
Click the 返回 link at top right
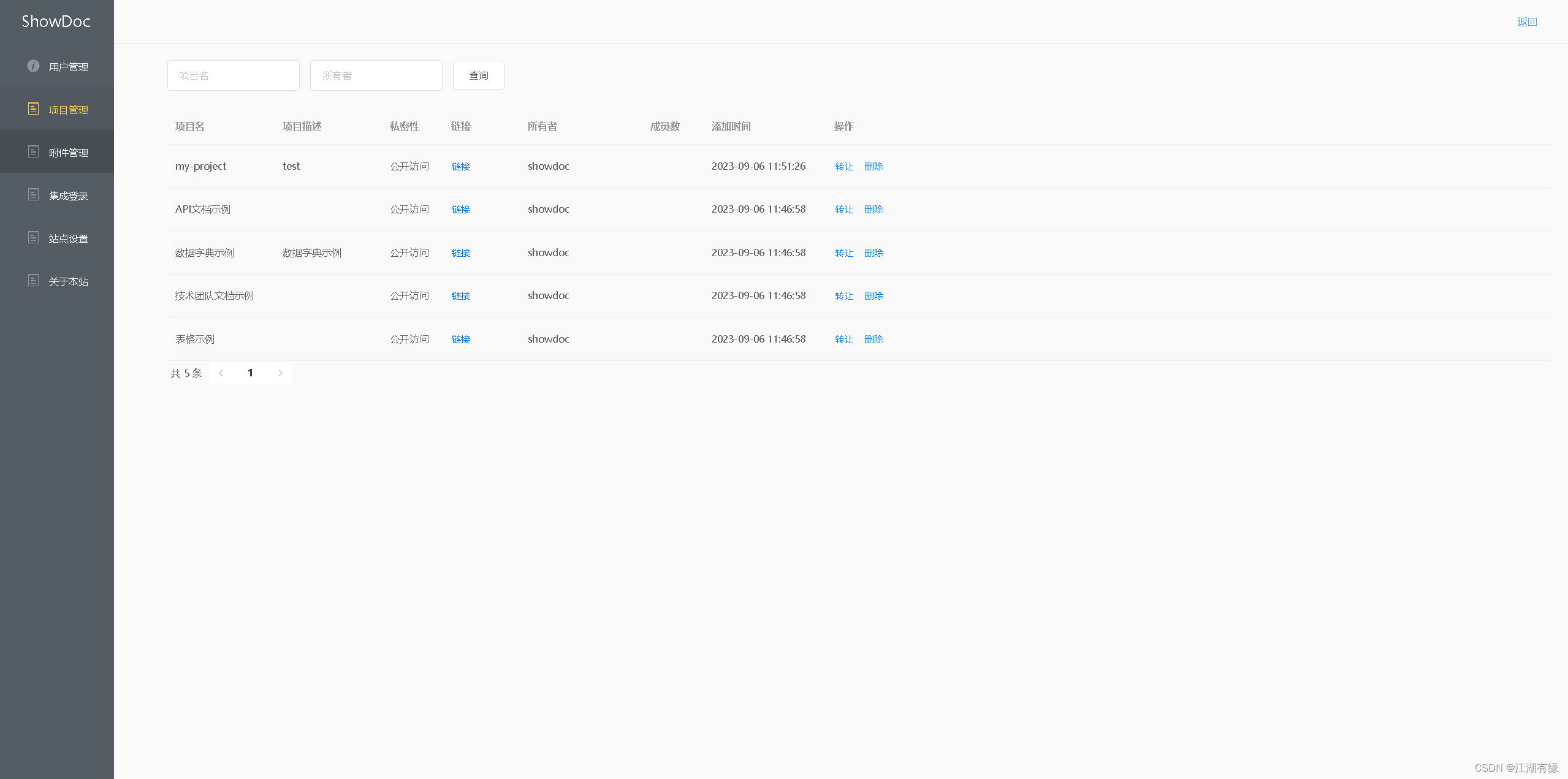click(x=1527, y=22)
